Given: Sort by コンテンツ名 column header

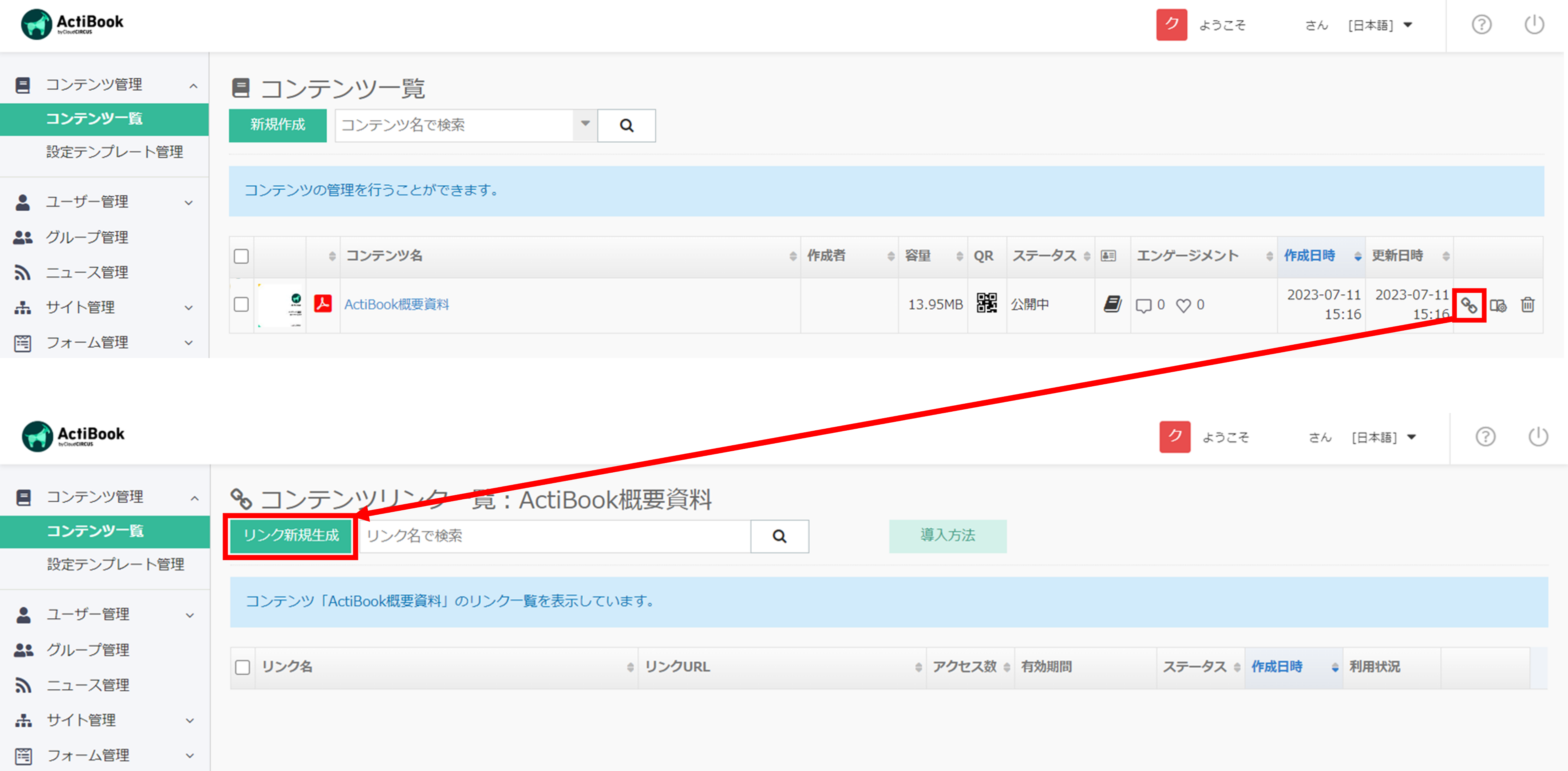Looking at the screenshot, I should (x=570, y=256).
